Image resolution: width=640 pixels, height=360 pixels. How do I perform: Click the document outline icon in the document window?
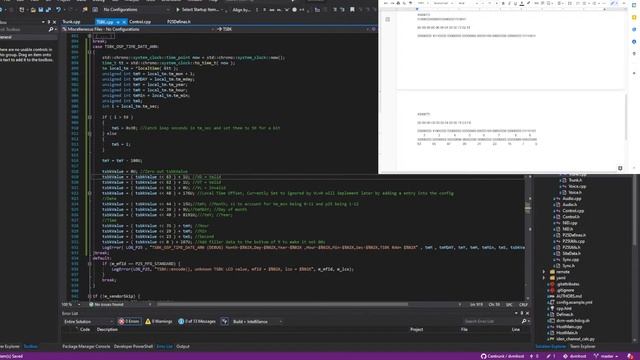[x=387, y=19]
